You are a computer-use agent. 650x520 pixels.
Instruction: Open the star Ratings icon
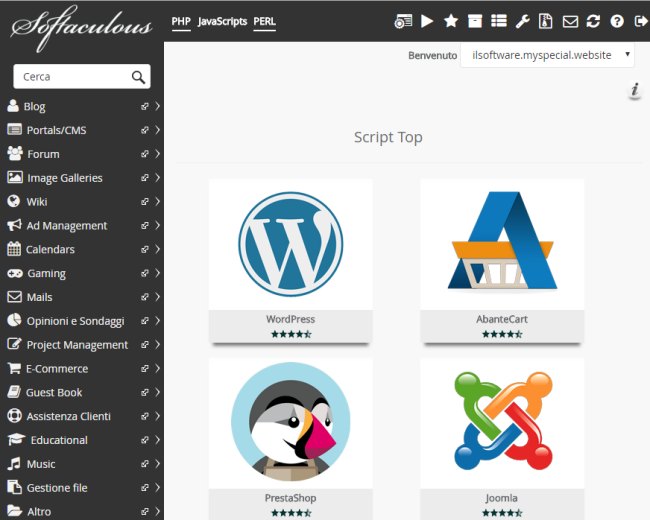(x=451, y=21)
